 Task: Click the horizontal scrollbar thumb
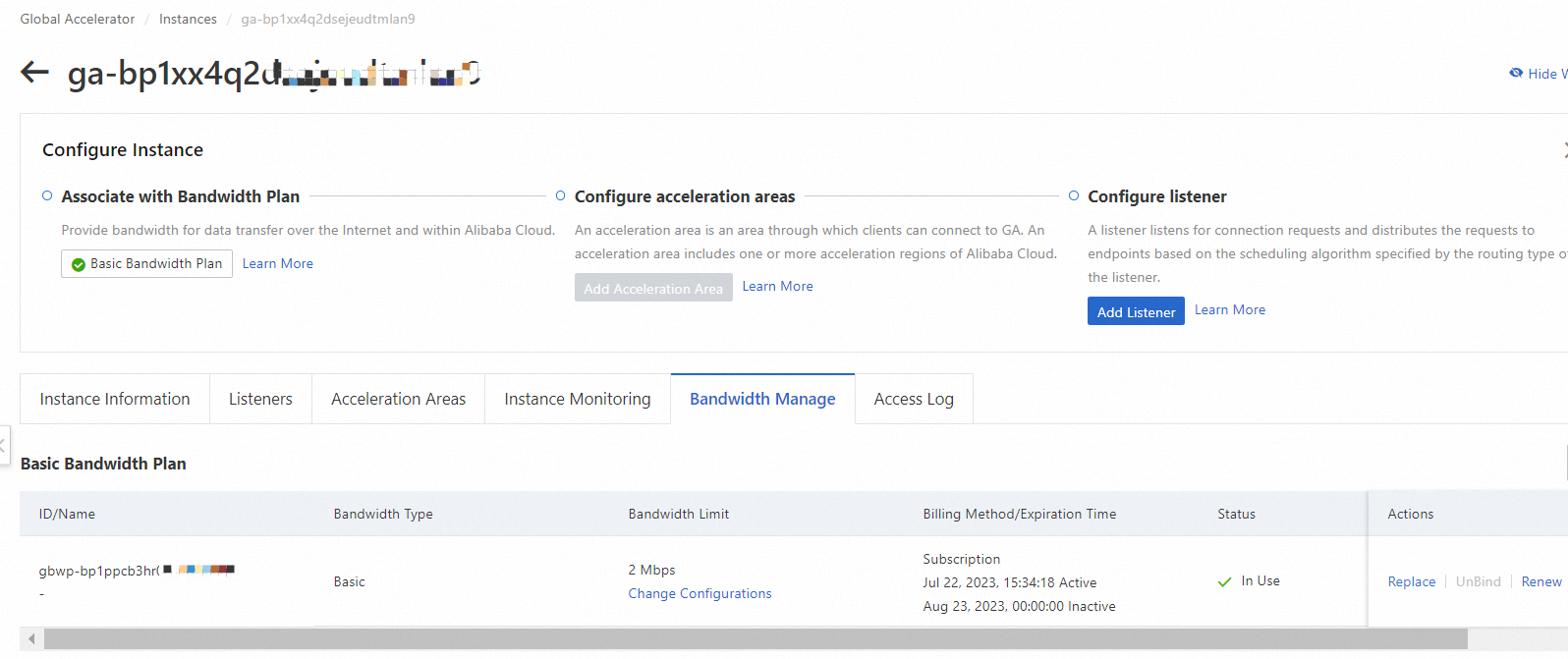coord(756,639)
